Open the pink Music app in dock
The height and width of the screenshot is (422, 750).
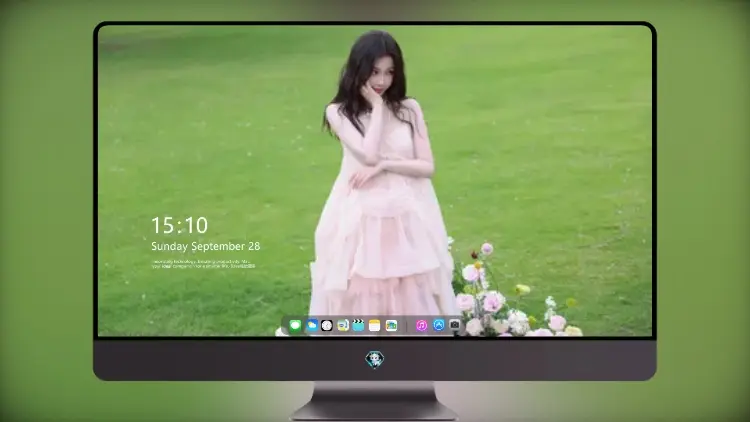[421, 326]
